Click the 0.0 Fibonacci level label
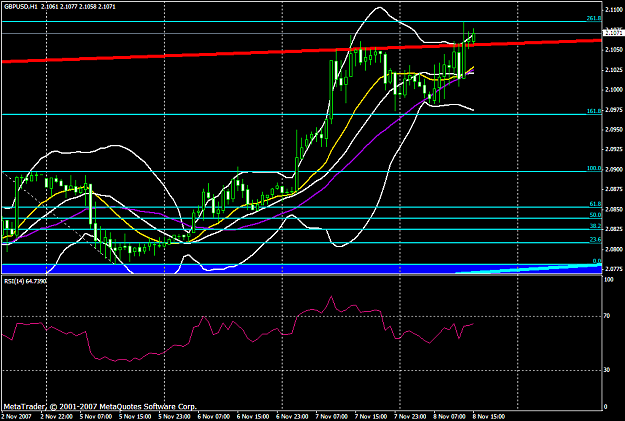This screenshot has width=625, height=421. (x=597, y=261)
